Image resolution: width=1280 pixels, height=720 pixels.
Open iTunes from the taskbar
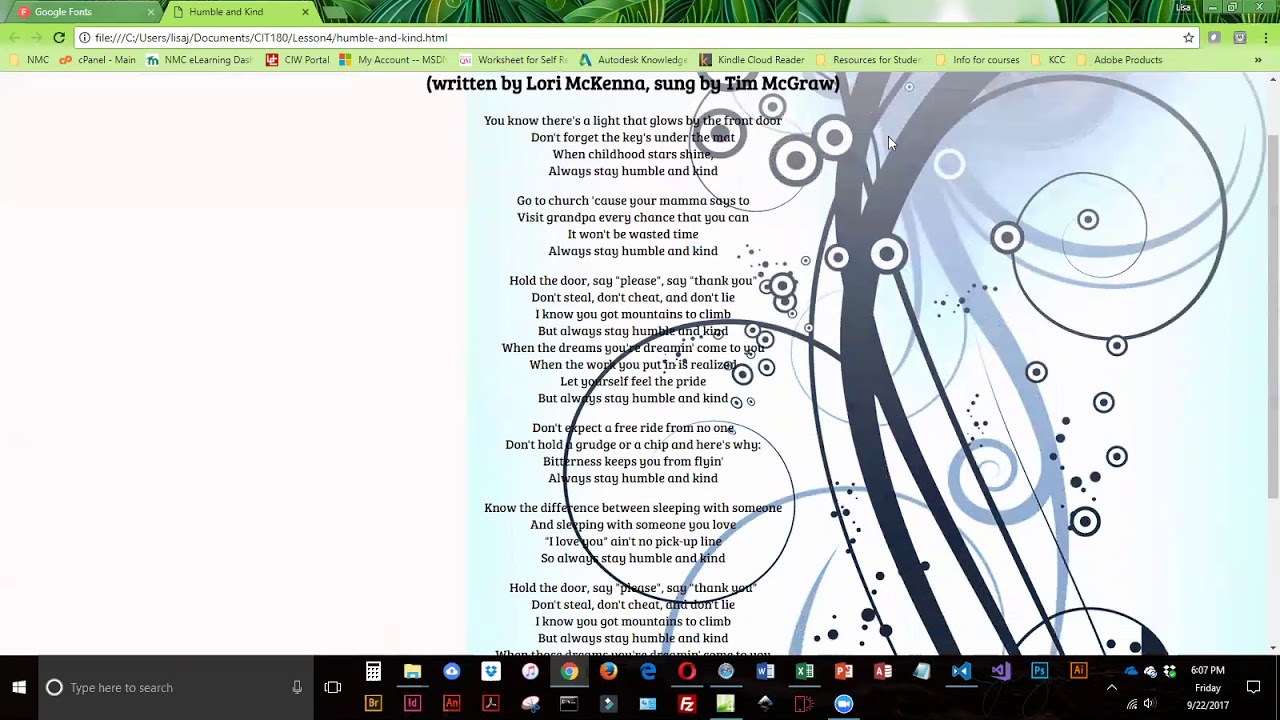click(530, 671)
